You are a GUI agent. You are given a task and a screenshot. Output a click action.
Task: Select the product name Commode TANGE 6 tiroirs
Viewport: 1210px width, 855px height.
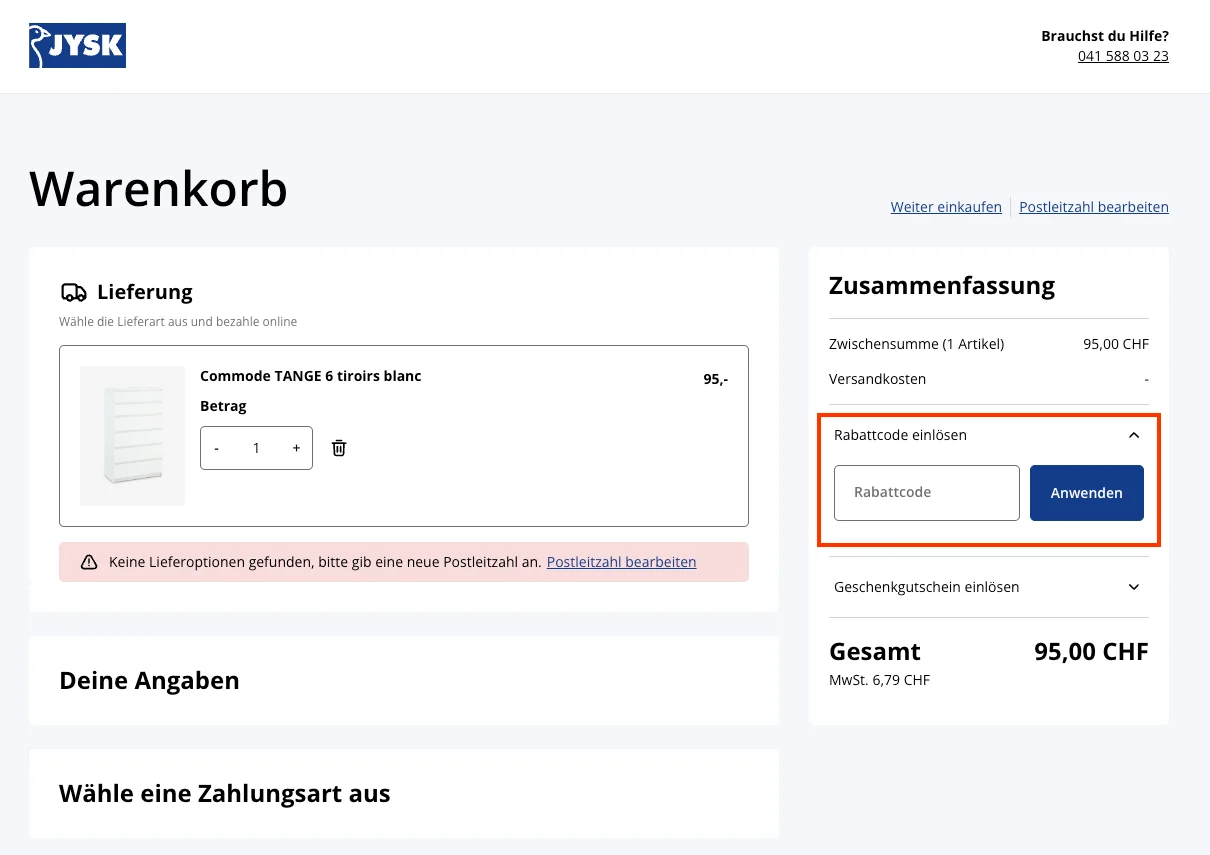[x=311, y=376]
